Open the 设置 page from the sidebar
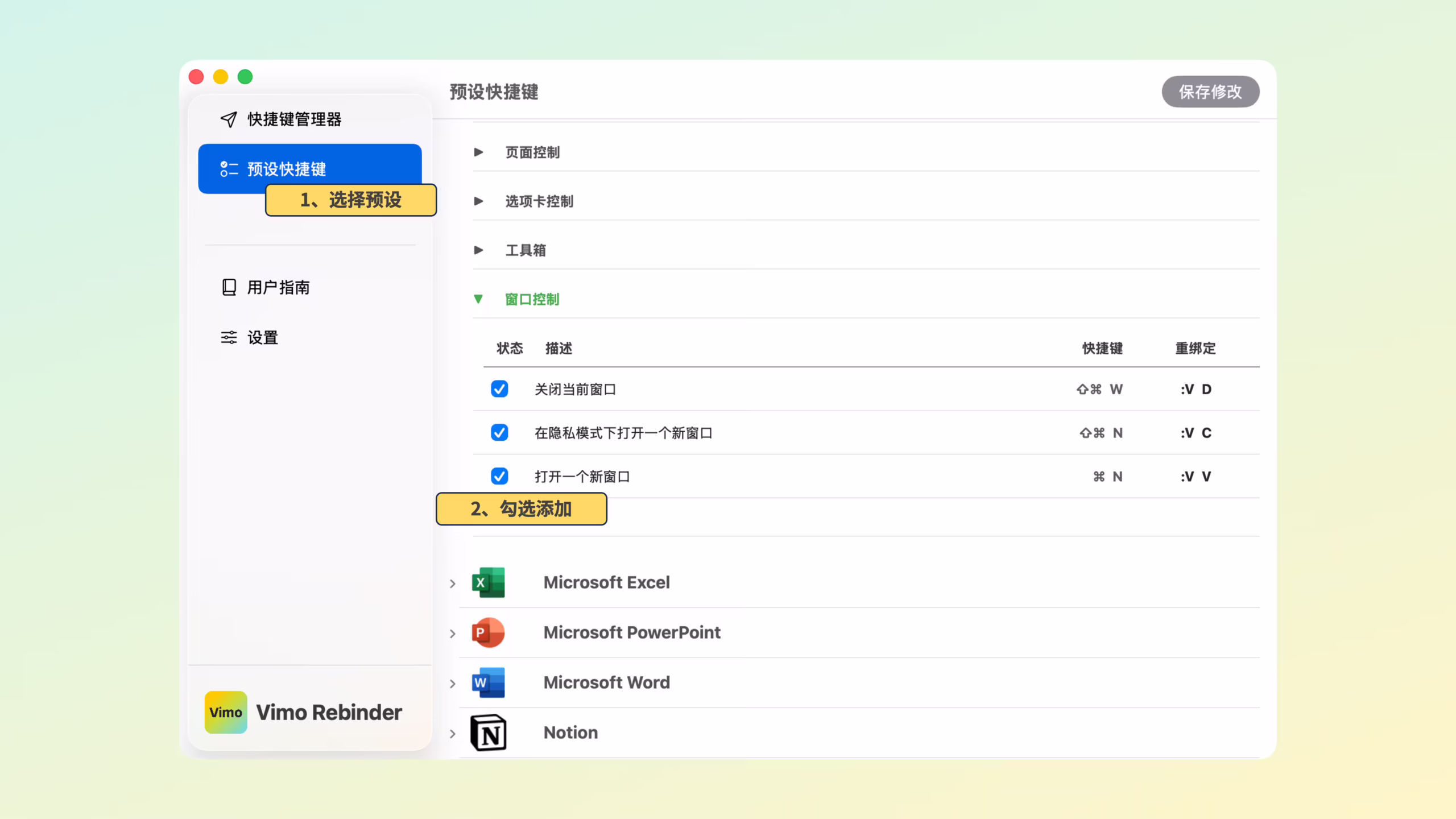Viewport: 1456px width, 819px height. 262,337
